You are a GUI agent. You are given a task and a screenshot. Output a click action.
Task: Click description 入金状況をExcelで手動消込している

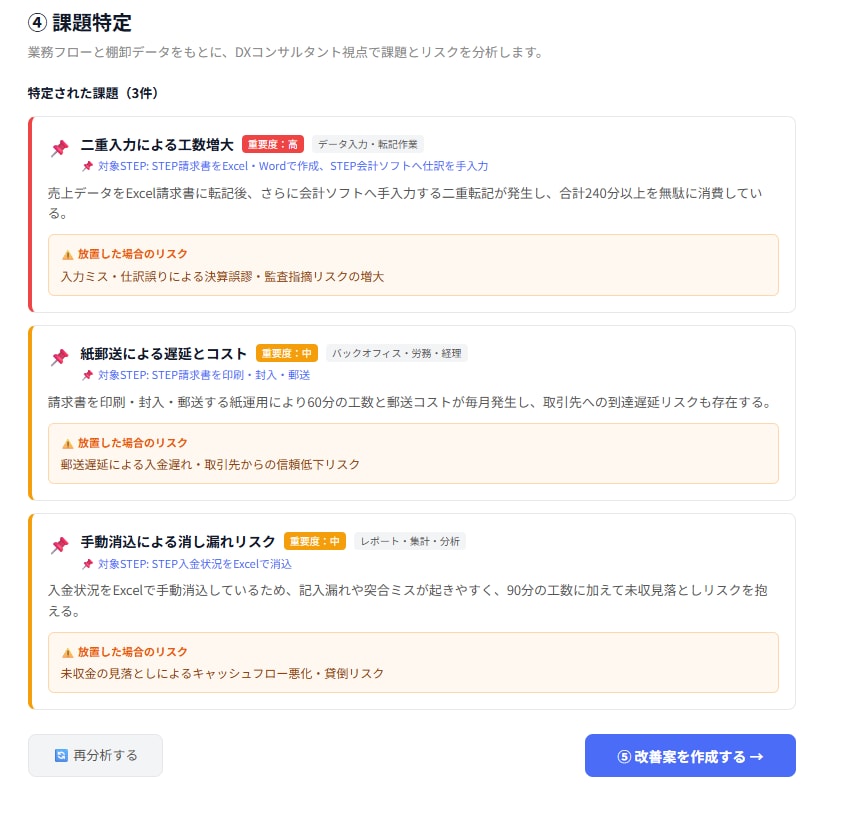click(408, 600)
